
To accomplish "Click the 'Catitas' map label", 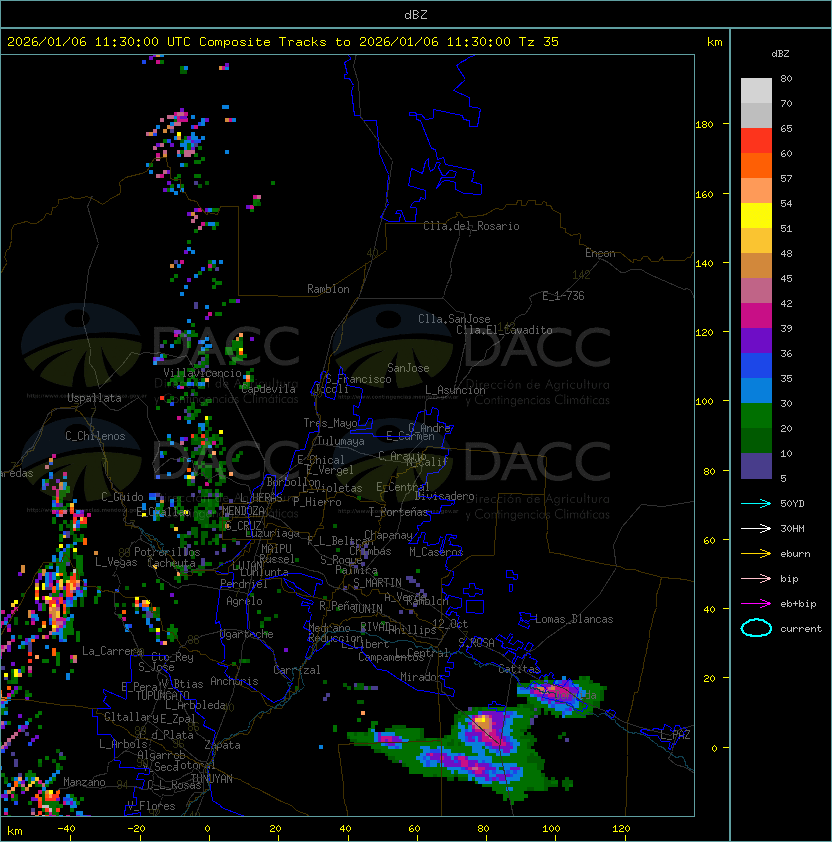I will [519, 669].
